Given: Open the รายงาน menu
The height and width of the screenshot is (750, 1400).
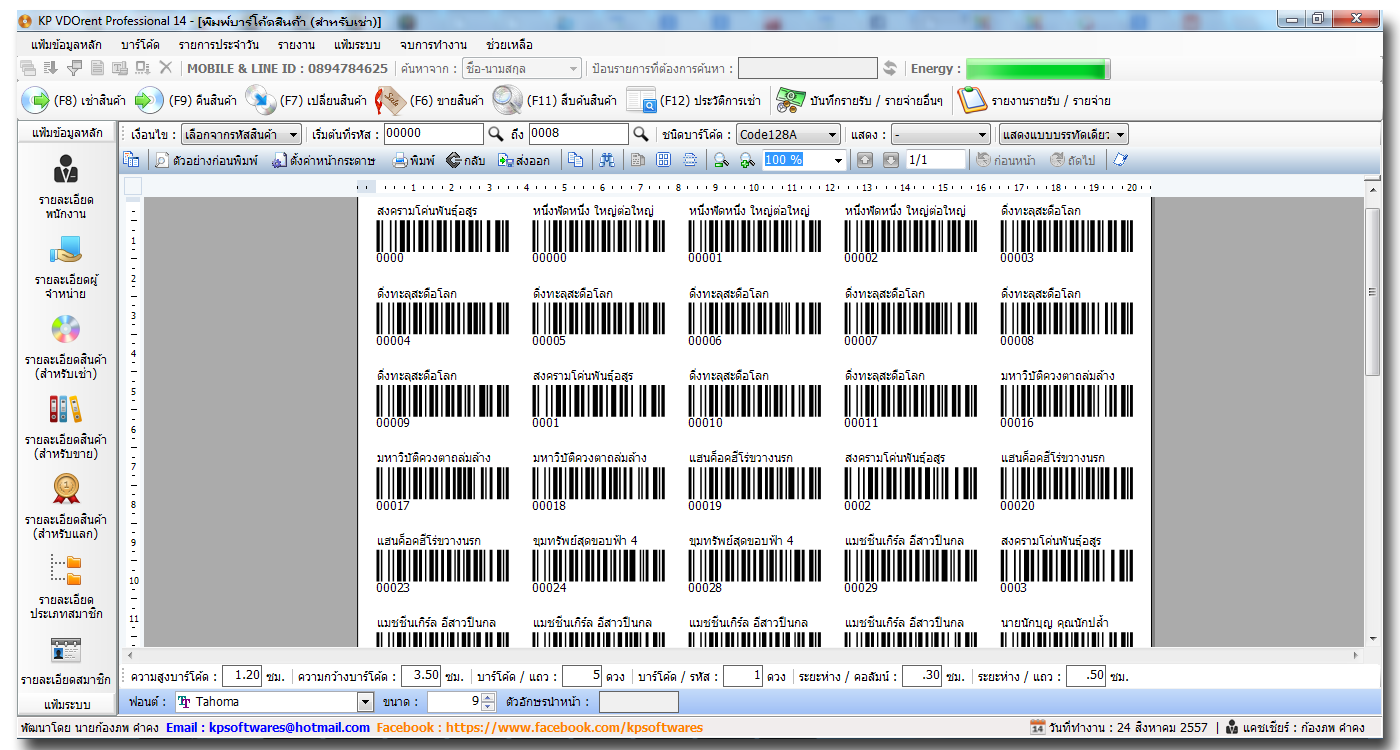Looking at the screenshot, I should [x=297, y=44].
